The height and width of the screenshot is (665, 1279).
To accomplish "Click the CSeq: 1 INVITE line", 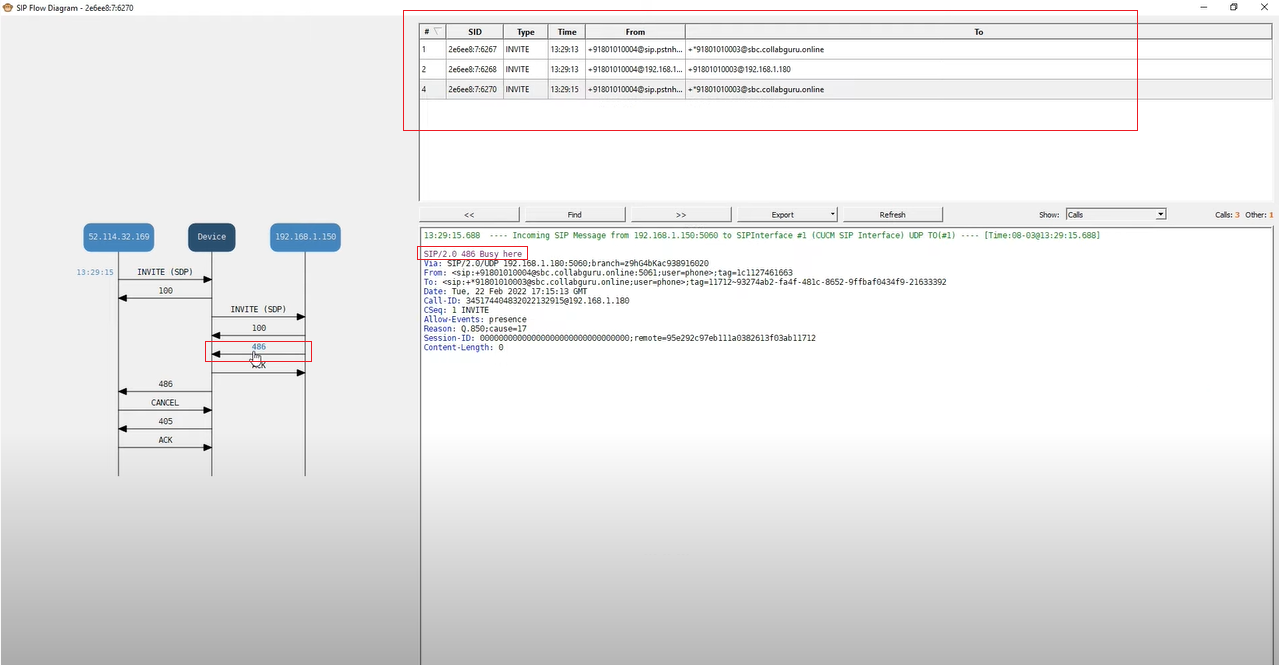I will [456, 310].
